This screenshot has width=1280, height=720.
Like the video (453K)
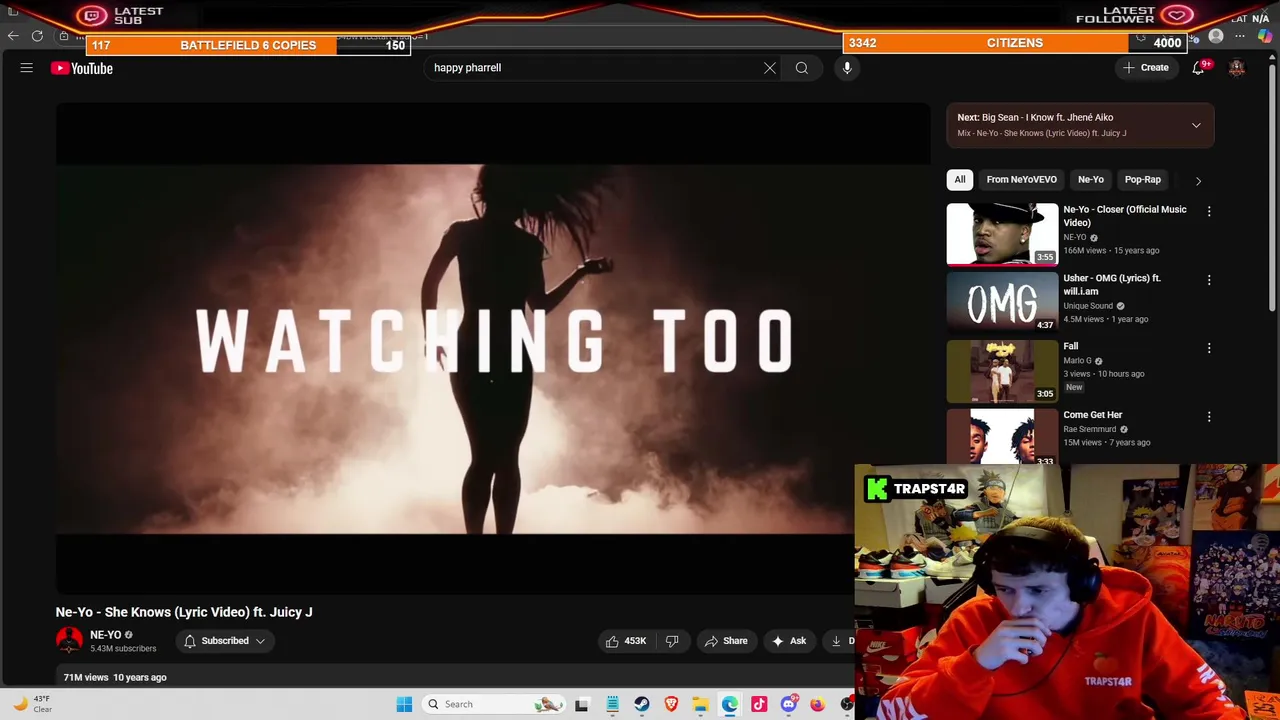pyautogui.click(x=626, y=641)
